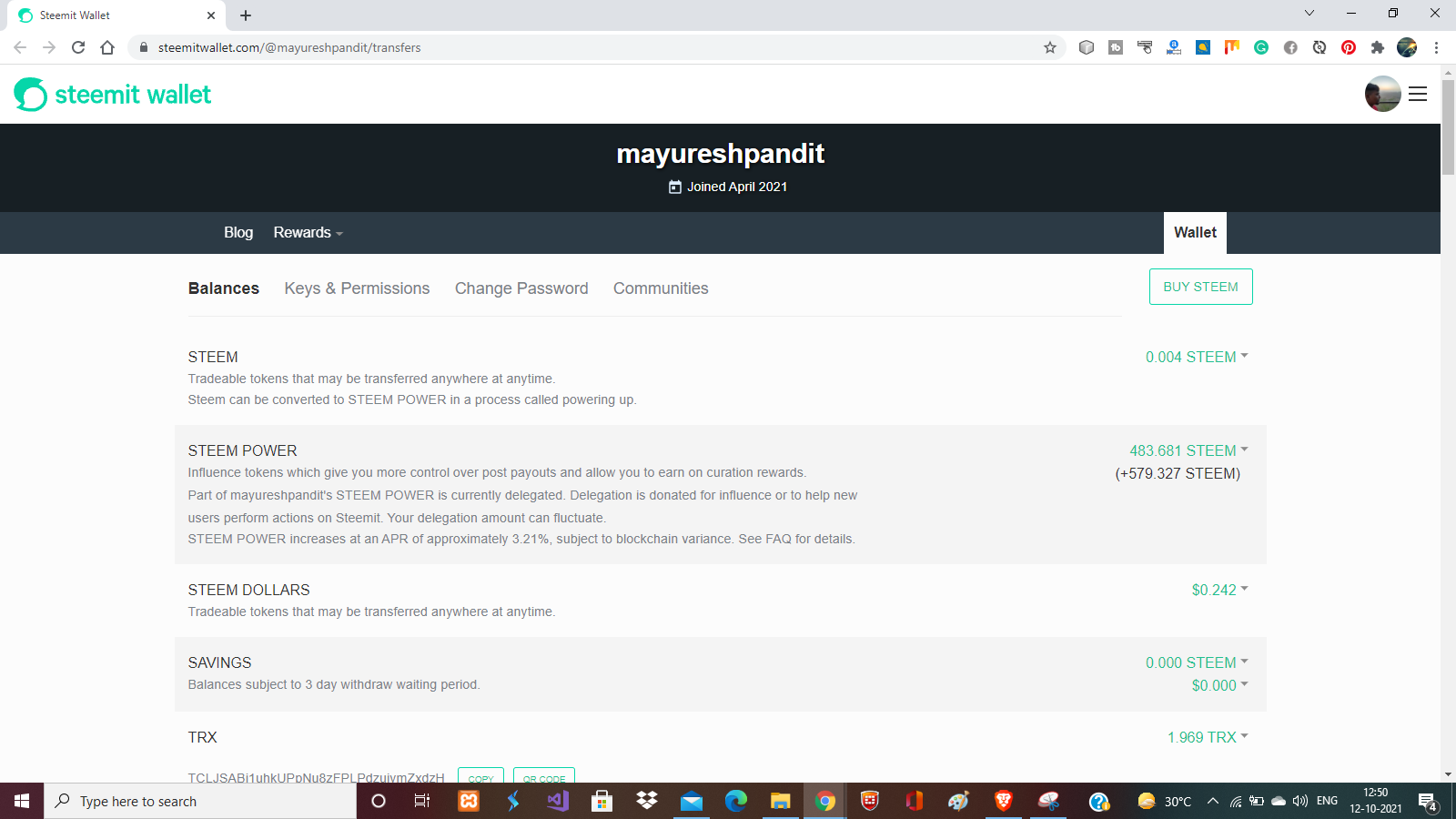This screenshot has height=819, width=1456.
Task: Click the colorful paint-drip extension icon
Action: point(1232,47)
